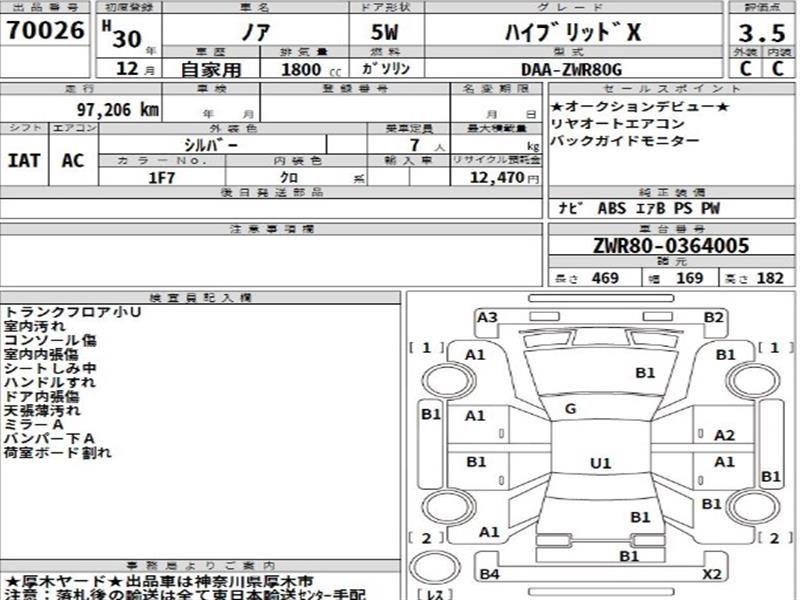Click the ★オークションデビュー★ sales point
The height and width of the screenshot is (600, 800).
click(x=640, y=107)
